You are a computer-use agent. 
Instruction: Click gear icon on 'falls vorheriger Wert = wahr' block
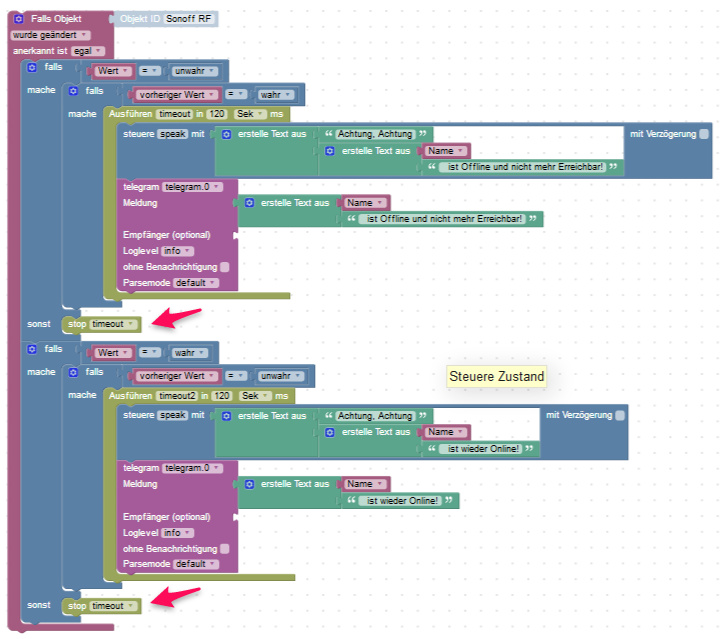(73, 91)
